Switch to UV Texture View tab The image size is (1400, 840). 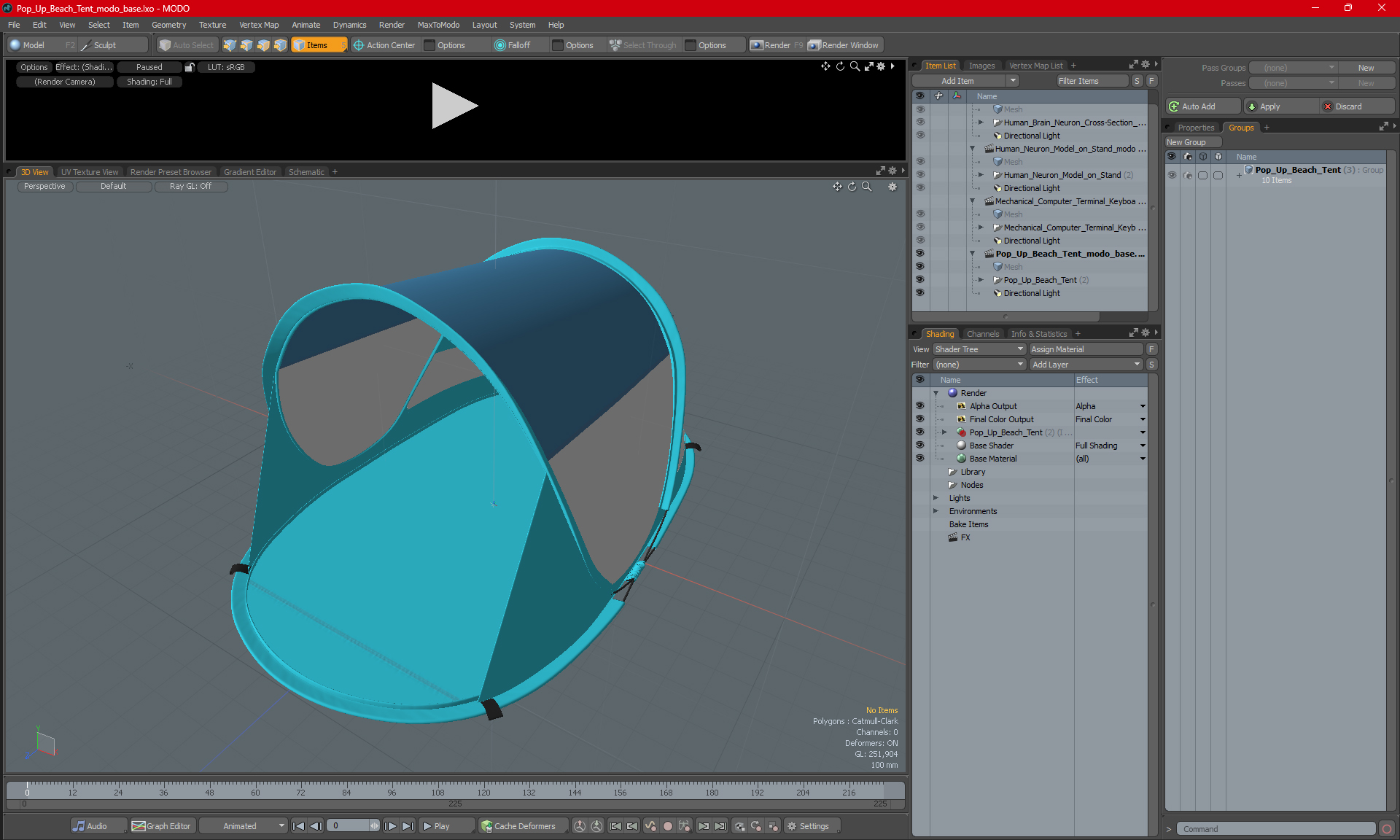[x=90, y=172]
